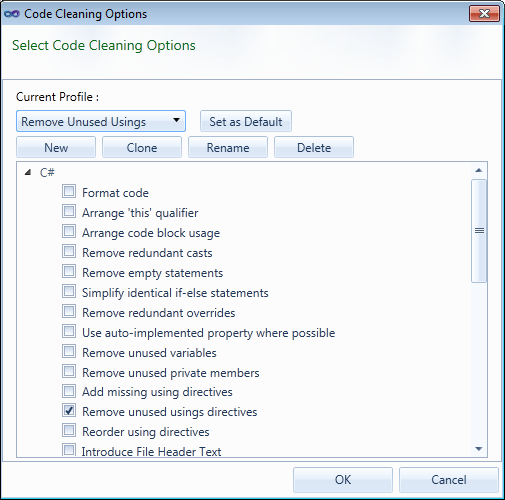The height and width of the screenshot is (500, 505).
Task: Close the Code Cleaning Options dialog
Action: (x=484, y=14)
